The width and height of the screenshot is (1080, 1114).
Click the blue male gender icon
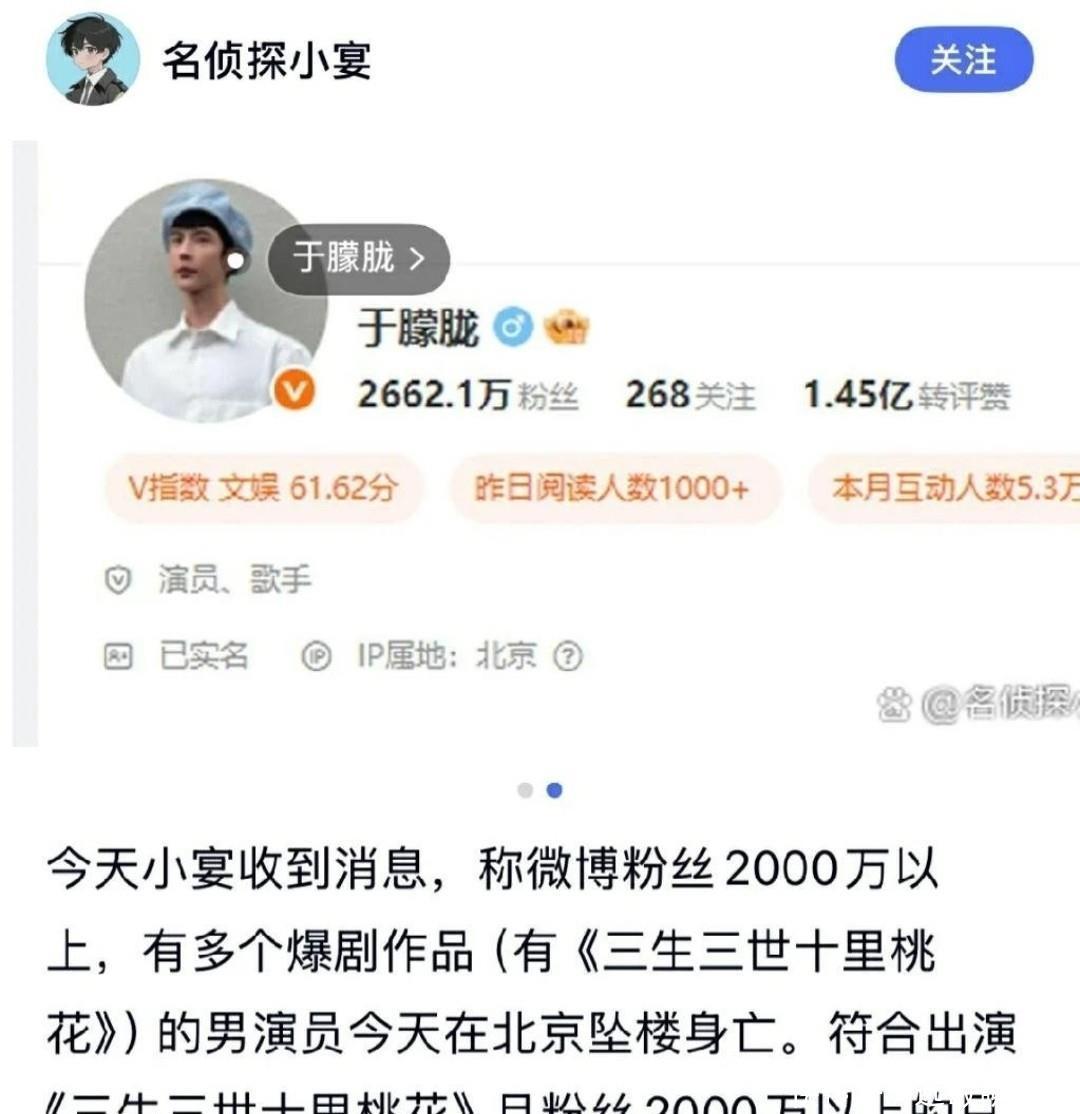[x=513, y=328]
